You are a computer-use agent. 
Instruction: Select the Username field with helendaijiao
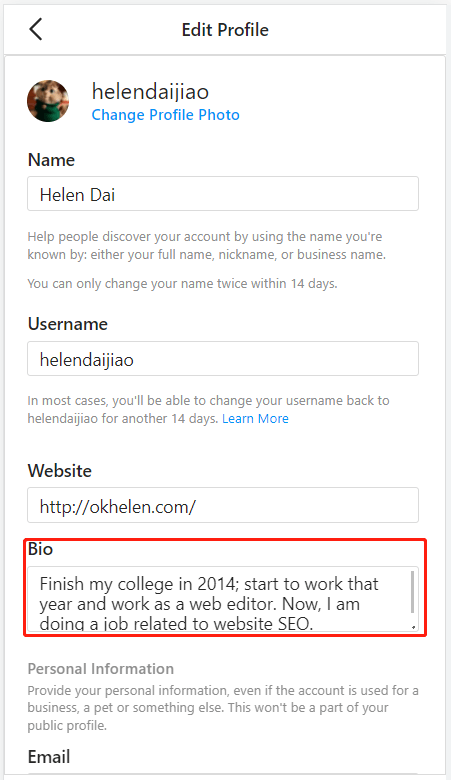[223, 359]
